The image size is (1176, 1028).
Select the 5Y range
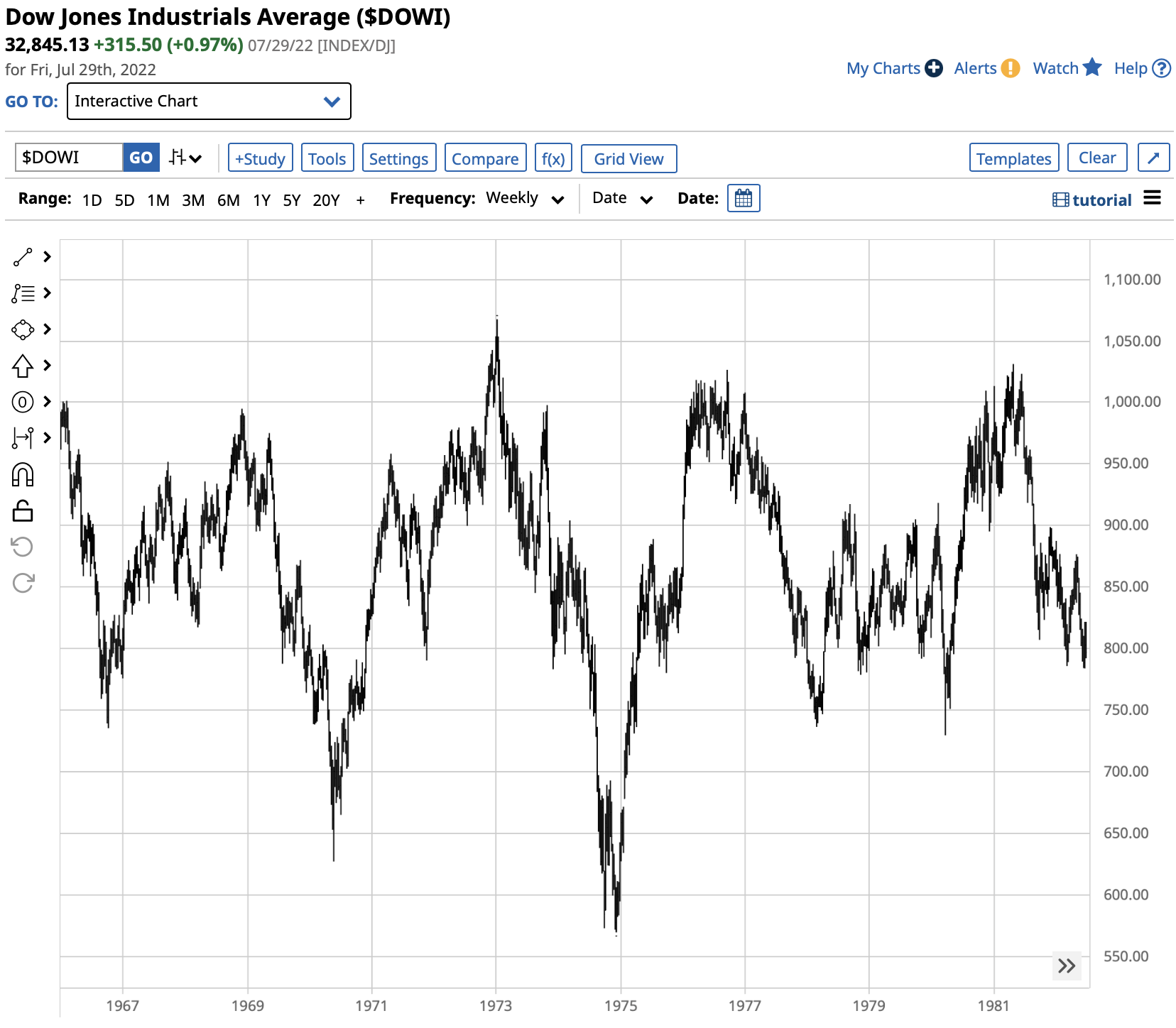coord(292,200)
